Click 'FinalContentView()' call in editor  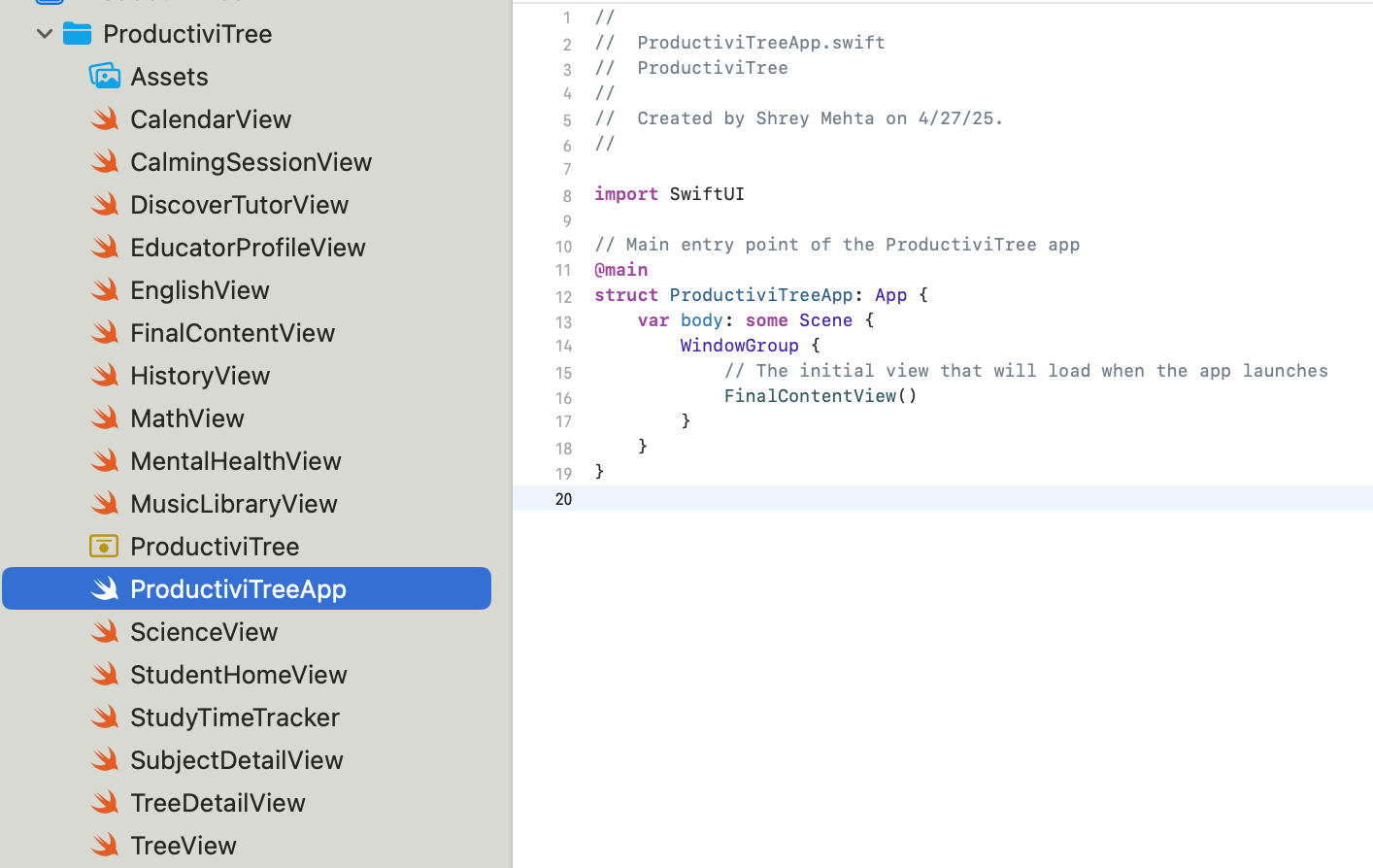coord(820,395)
